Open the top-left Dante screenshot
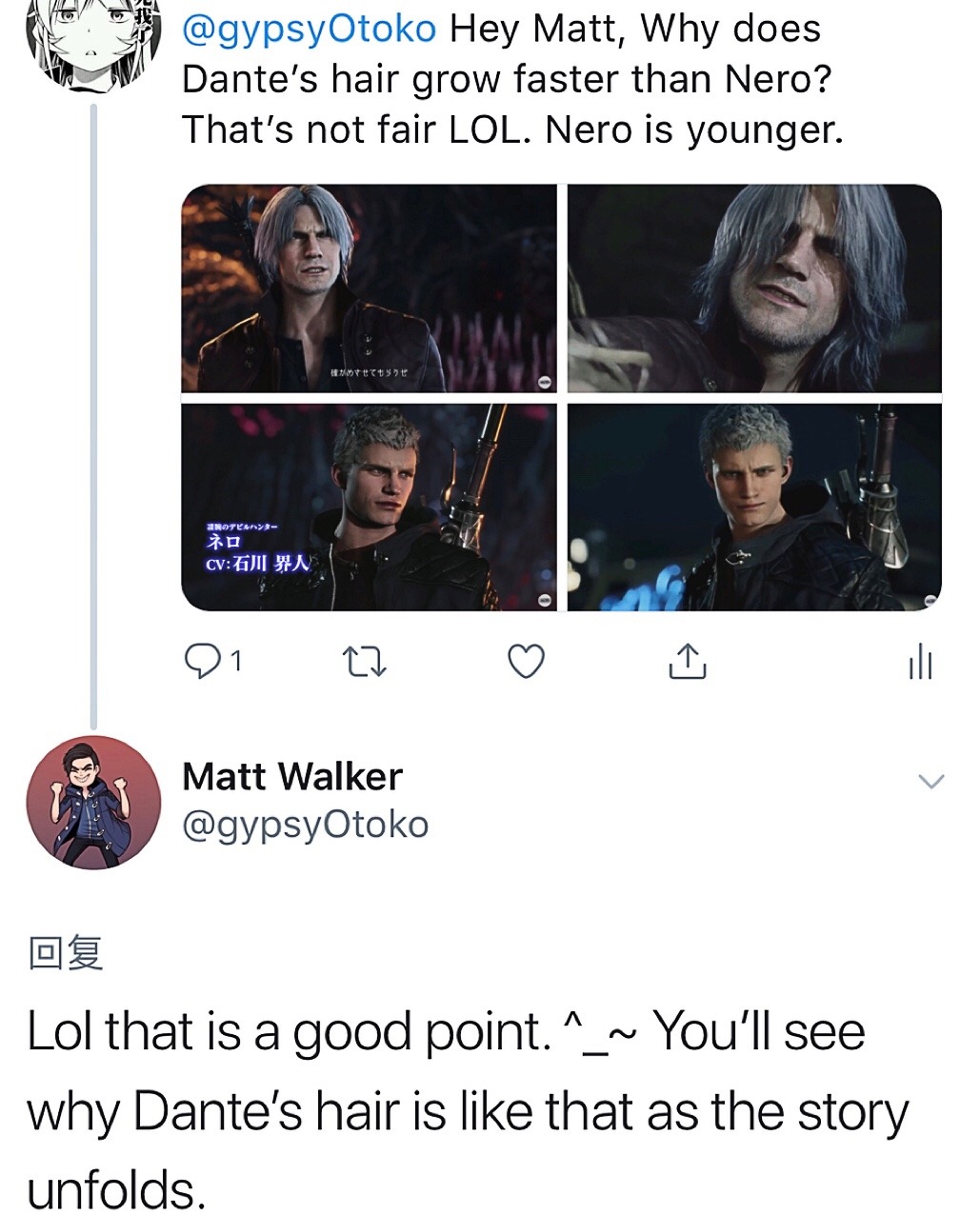Screen dimensions: 980x1215 (369, 289)
